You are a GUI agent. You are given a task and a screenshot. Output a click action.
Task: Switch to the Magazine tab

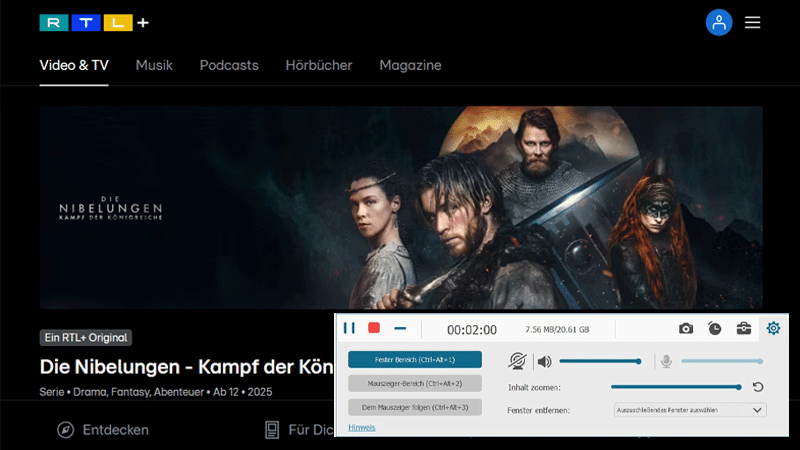[410, 65]
